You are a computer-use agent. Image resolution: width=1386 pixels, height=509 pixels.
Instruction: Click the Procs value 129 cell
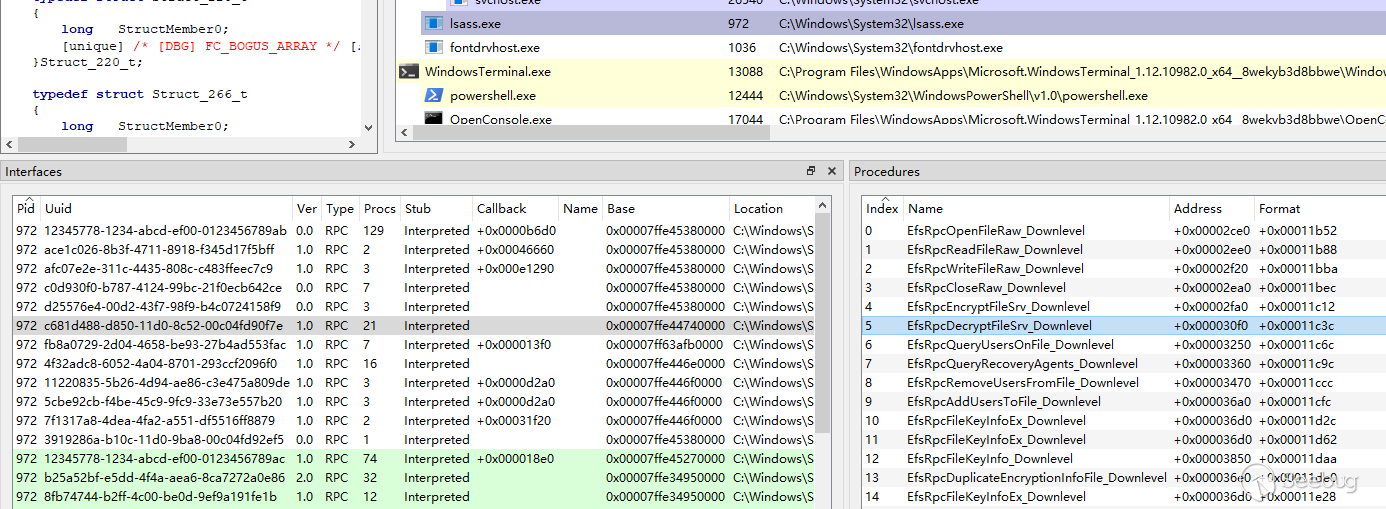(x=374, y=230)
